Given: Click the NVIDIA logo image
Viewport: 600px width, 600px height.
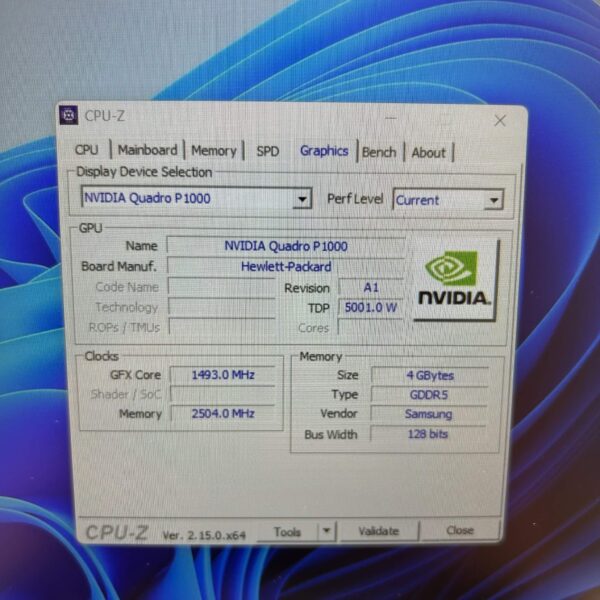Looking at the screenshot, I should click(455, 279).
